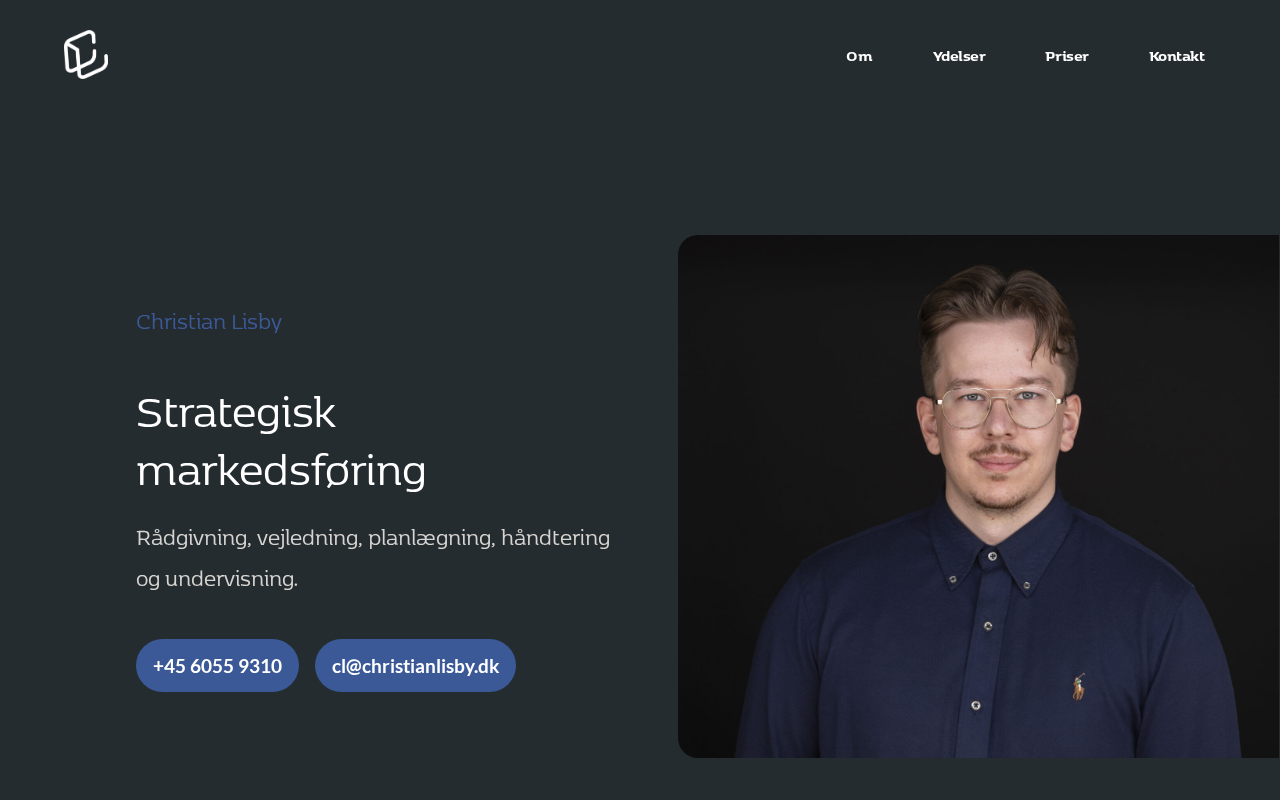Click the word markedsføring in the heading
Screen dimensions: 1280x800
point(281,471)
